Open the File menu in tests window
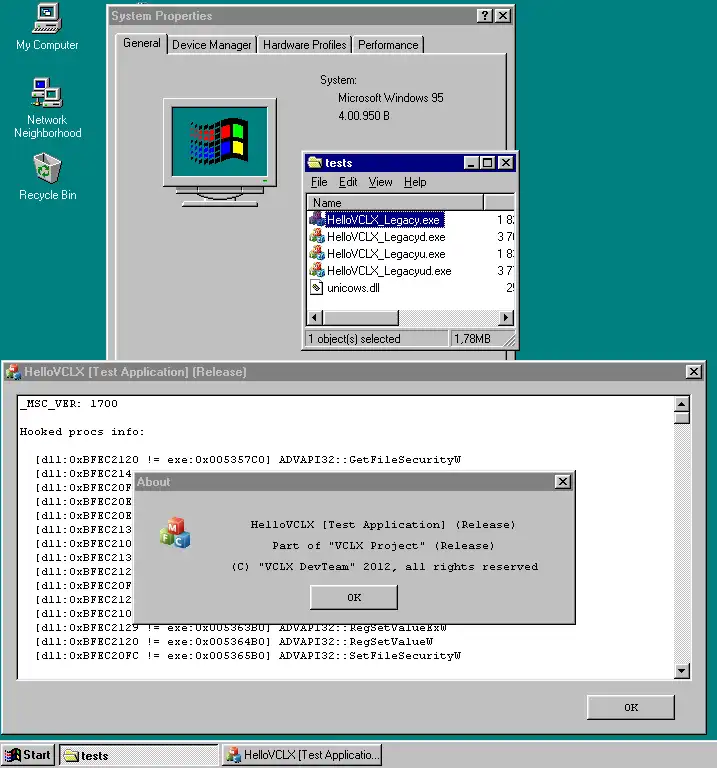This screenshot has height=768, width=717. coord(319,182)
